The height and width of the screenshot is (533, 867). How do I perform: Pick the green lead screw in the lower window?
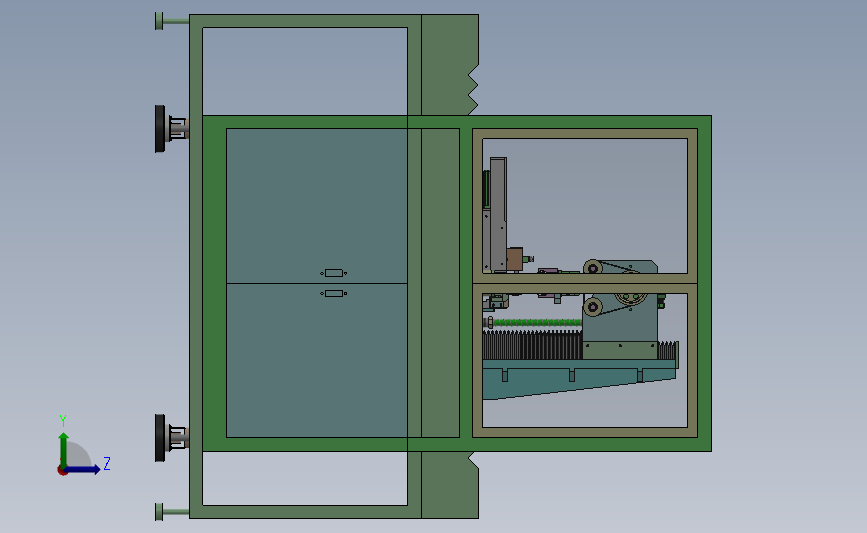(x=536, y=322)
